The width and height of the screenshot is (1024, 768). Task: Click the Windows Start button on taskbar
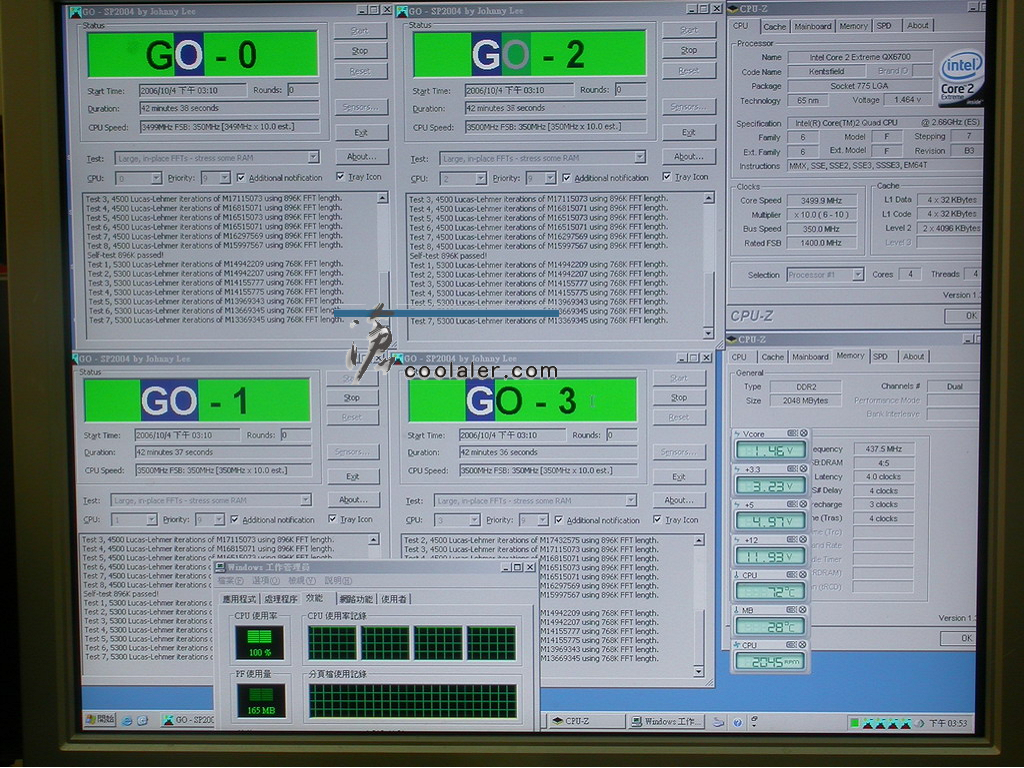point(100,720)
